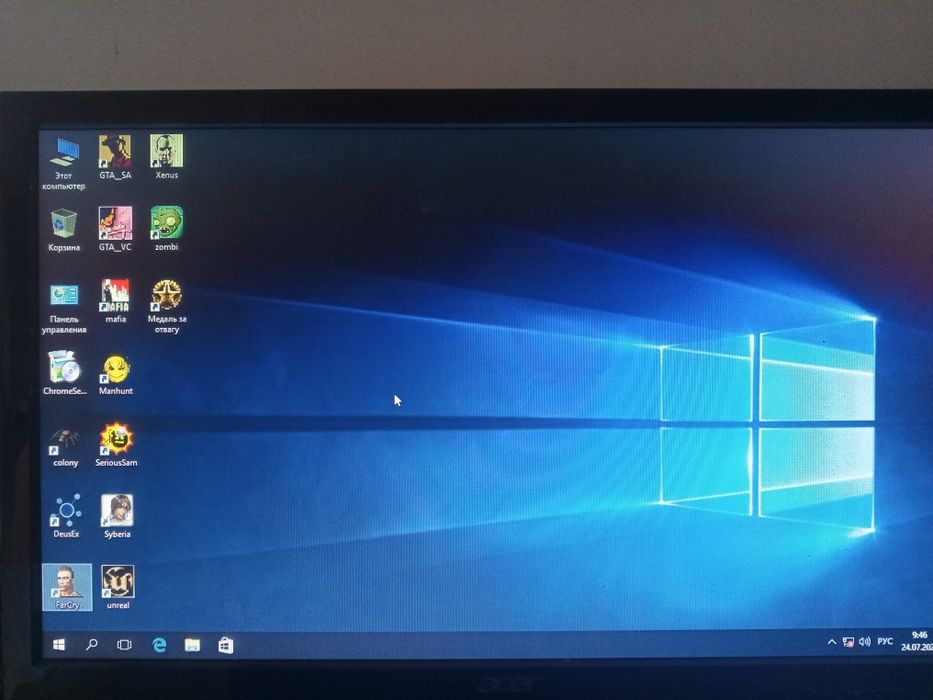
Task: Select the 'Медаль за отвагу' shortcut
Action: [167, 306]
